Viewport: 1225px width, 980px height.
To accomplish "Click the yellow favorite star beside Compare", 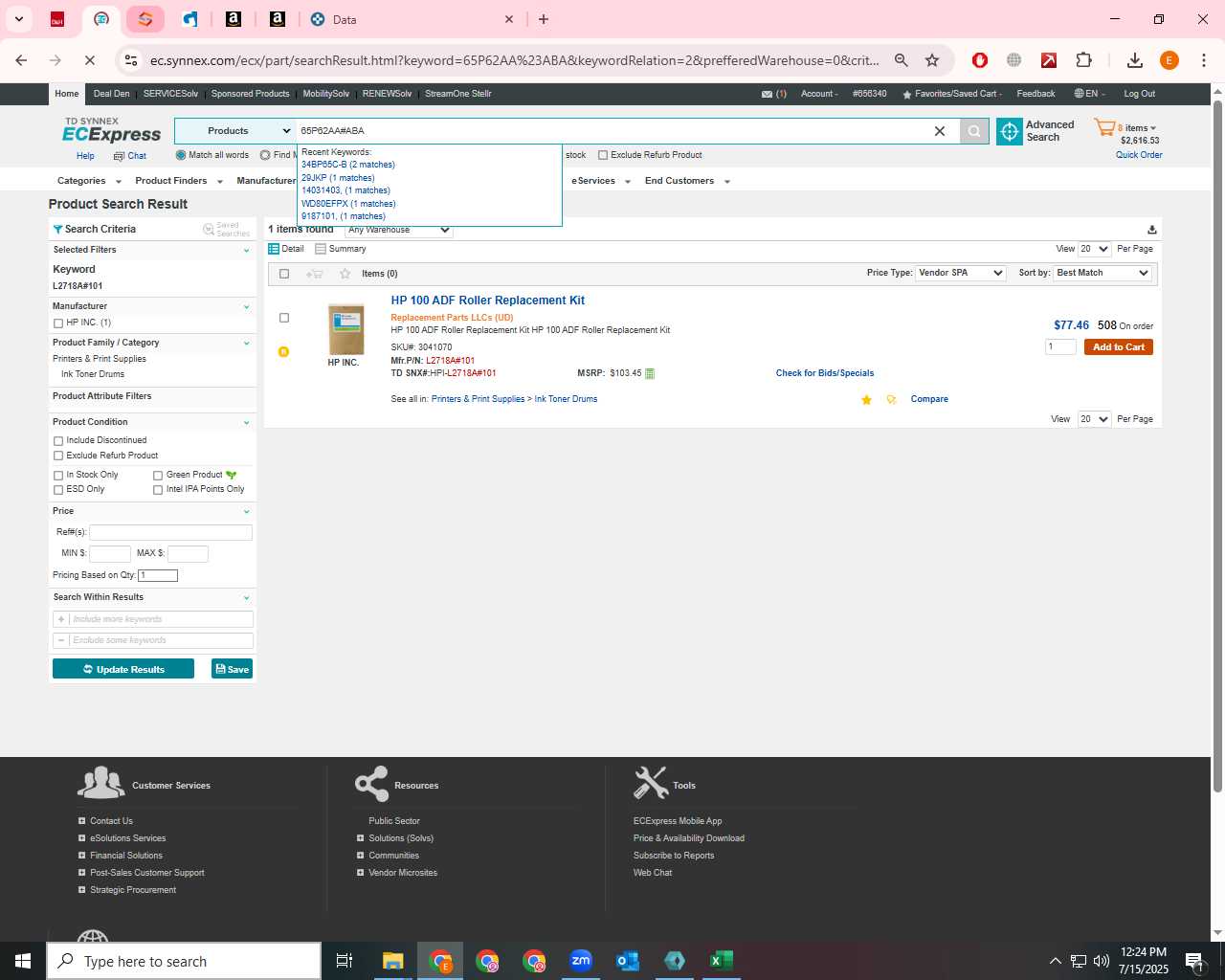I will [867, 400].
